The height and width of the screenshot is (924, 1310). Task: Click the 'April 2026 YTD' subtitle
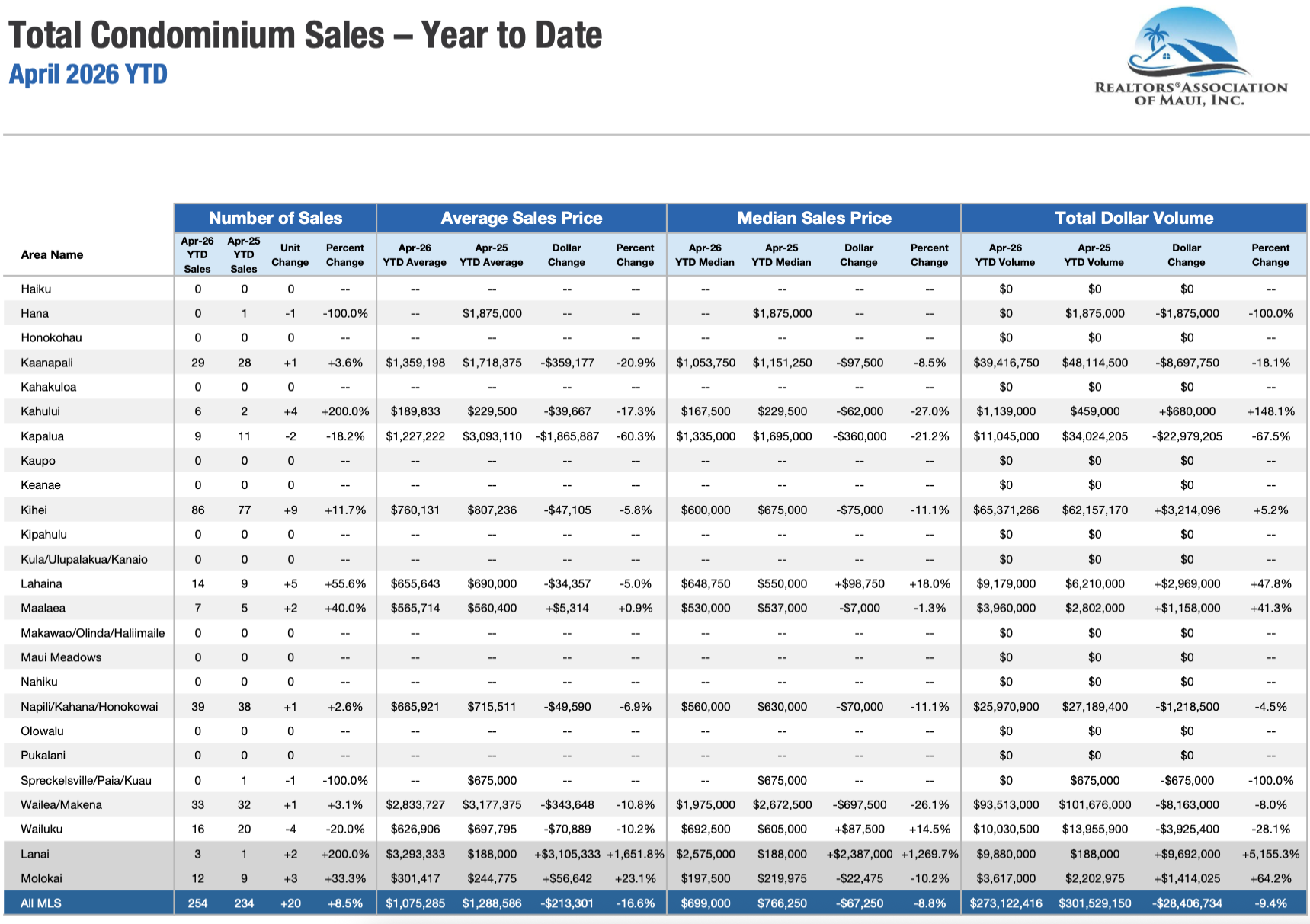coord(88,75)
